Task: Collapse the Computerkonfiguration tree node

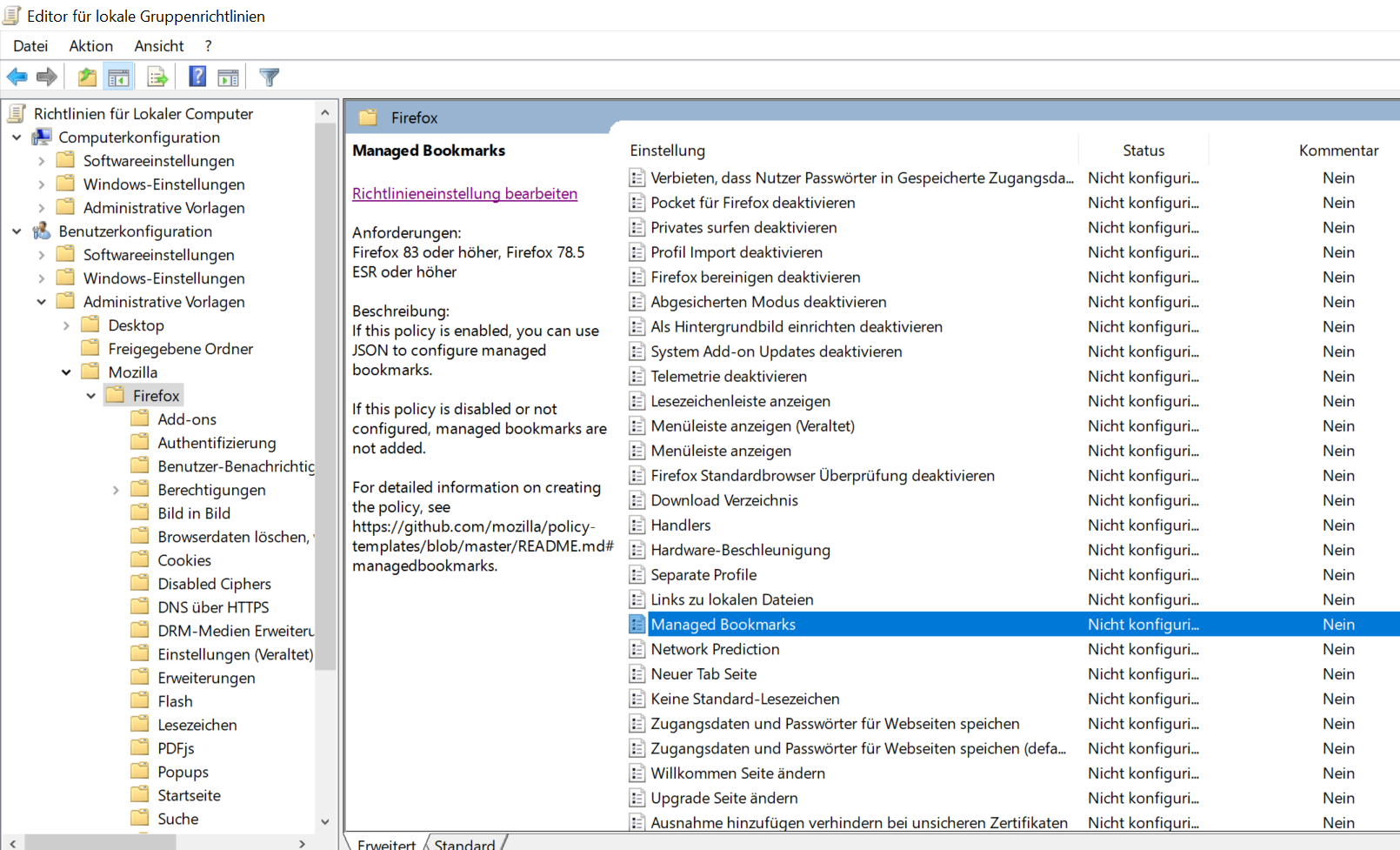Action: [x=17, y=137]
